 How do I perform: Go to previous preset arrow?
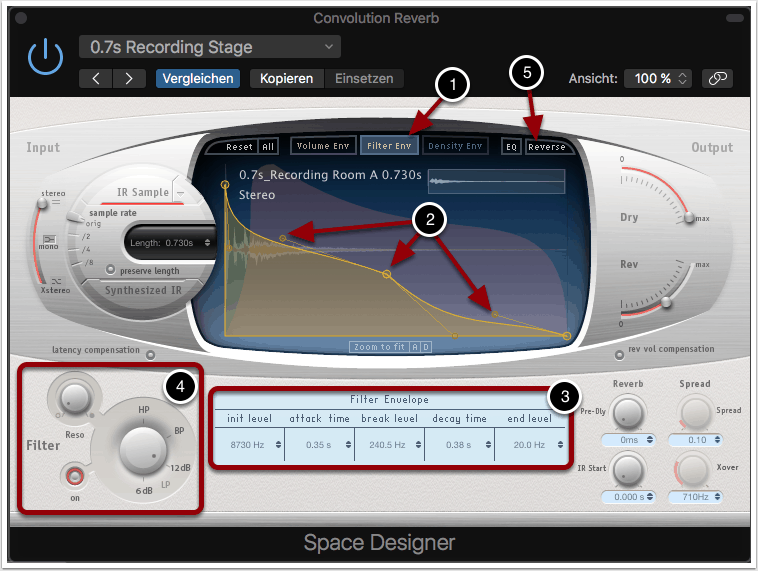pyautogui.click(x=96, y=78)
